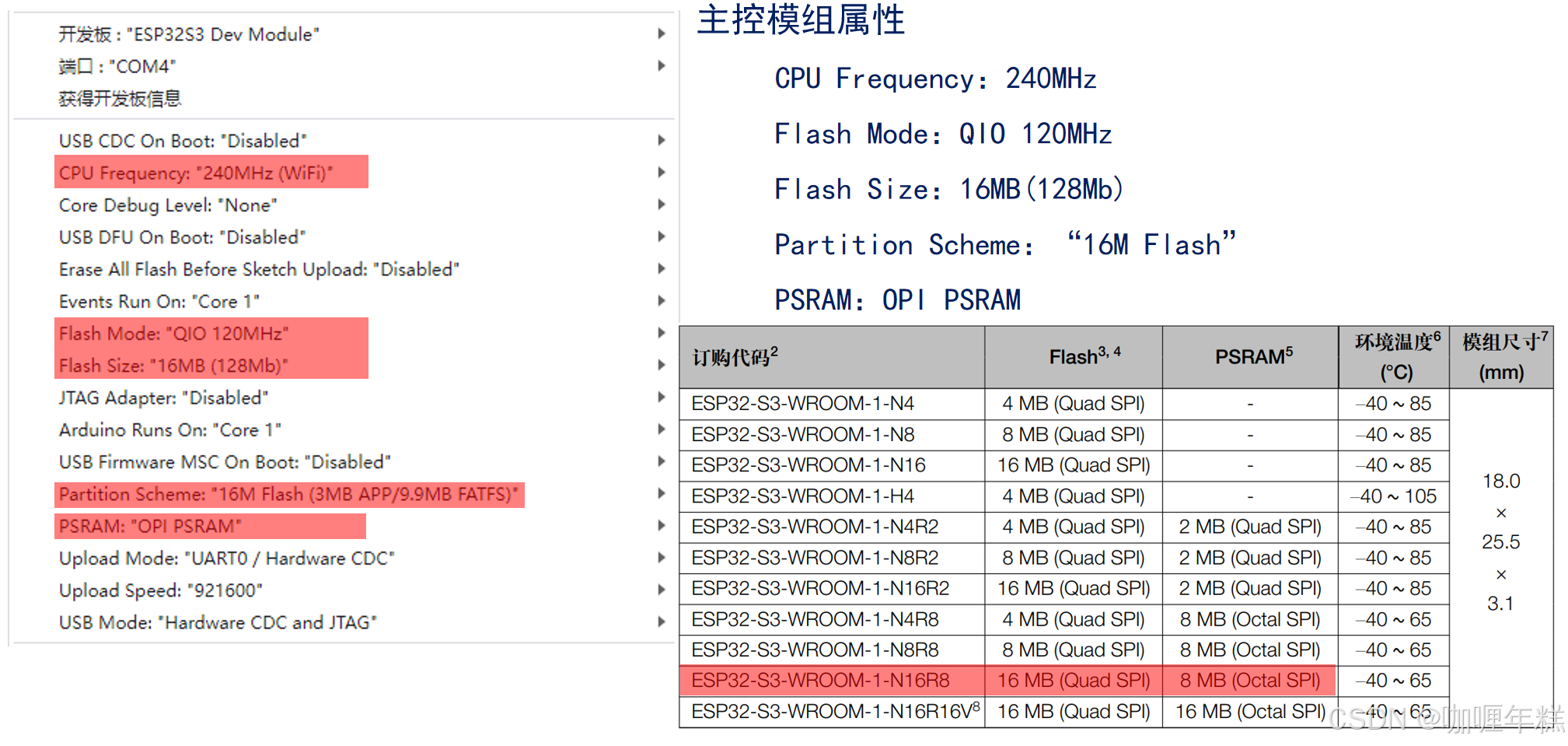Expand submenu arrow for Core Debug Level

coord(662,204)
